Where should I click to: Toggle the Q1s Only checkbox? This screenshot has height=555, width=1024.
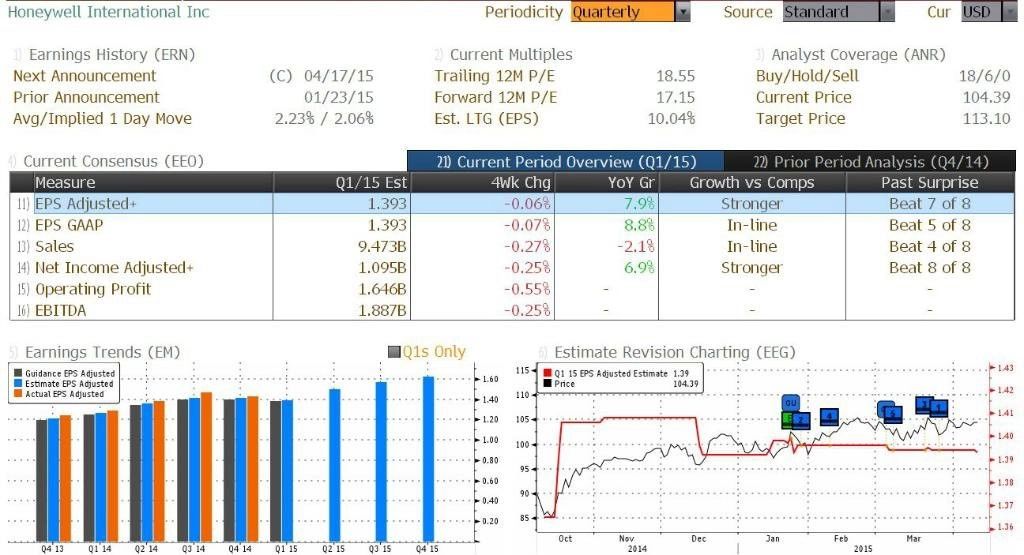pos(394,352)
